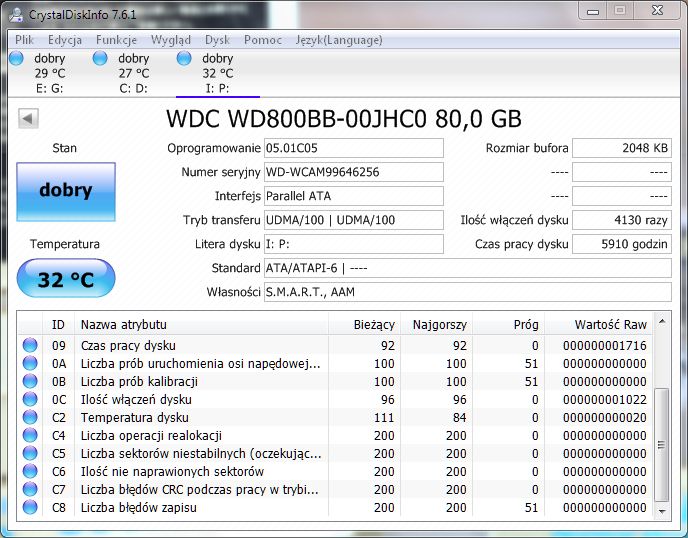Open the Edycja menu

point(65,40)
